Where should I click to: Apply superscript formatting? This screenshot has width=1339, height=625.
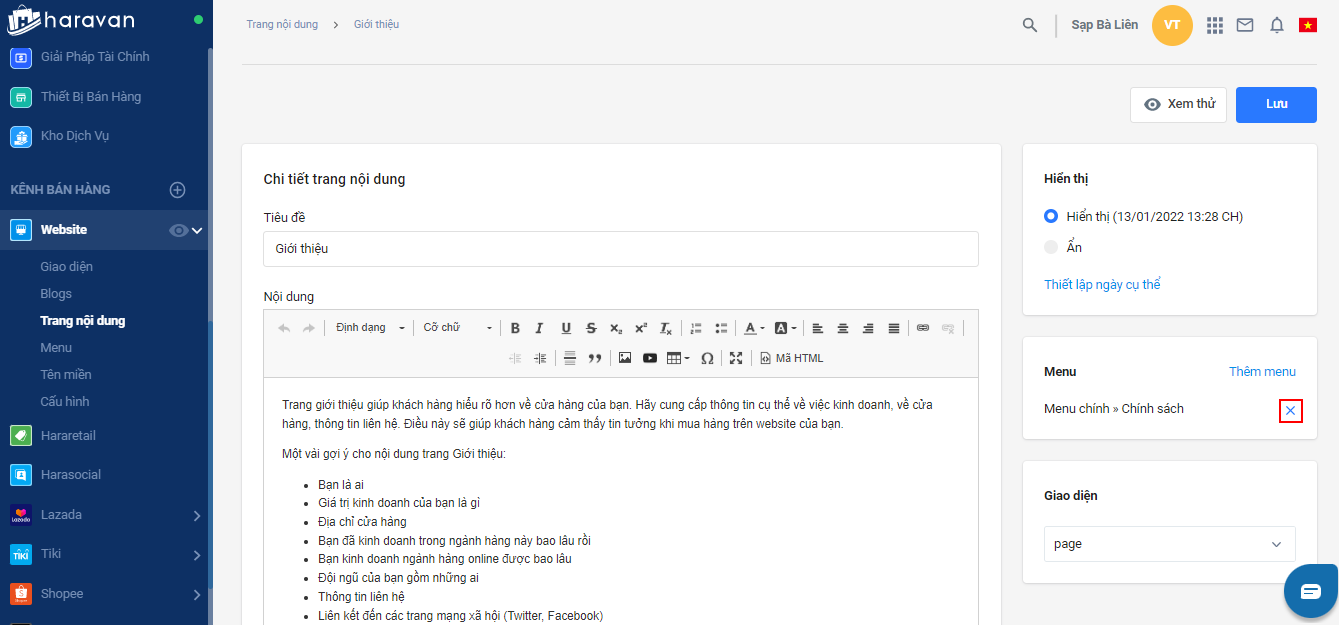(641, 328)
